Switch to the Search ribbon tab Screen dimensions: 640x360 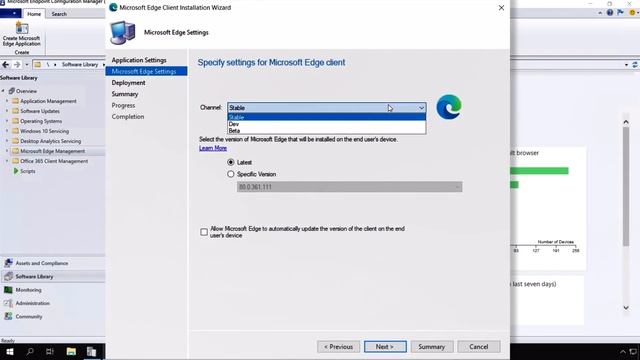tap(59, 14)
